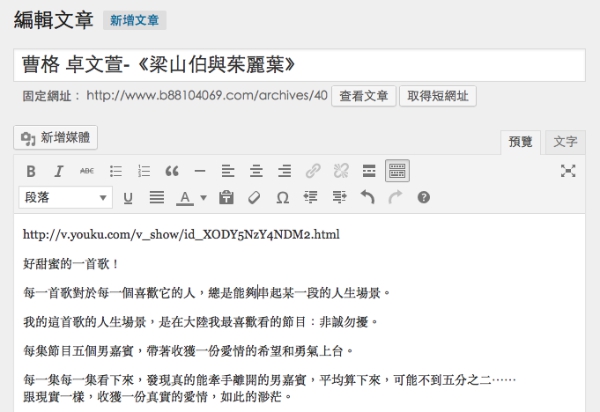Insert special character with omega icon
This screenshot has width=600, height=412.
282,198
